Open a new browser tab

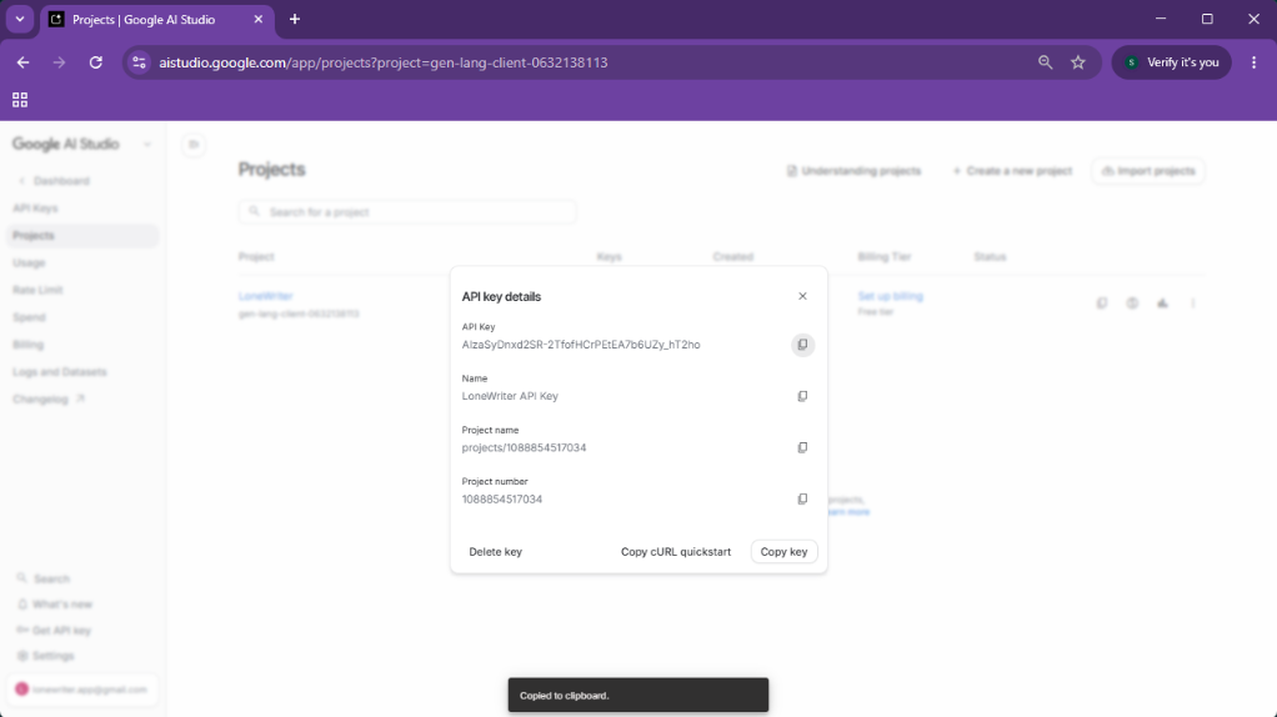click(294, 19)
